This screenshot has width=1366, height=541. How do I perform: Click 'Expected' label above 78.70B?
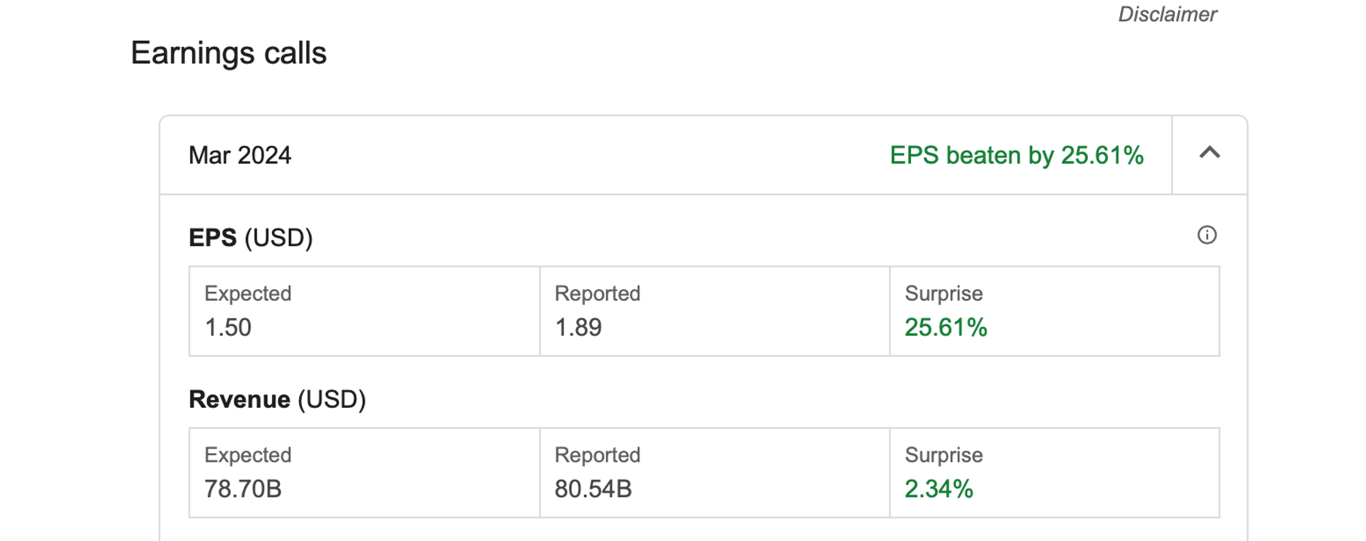[x=248, y=455]
